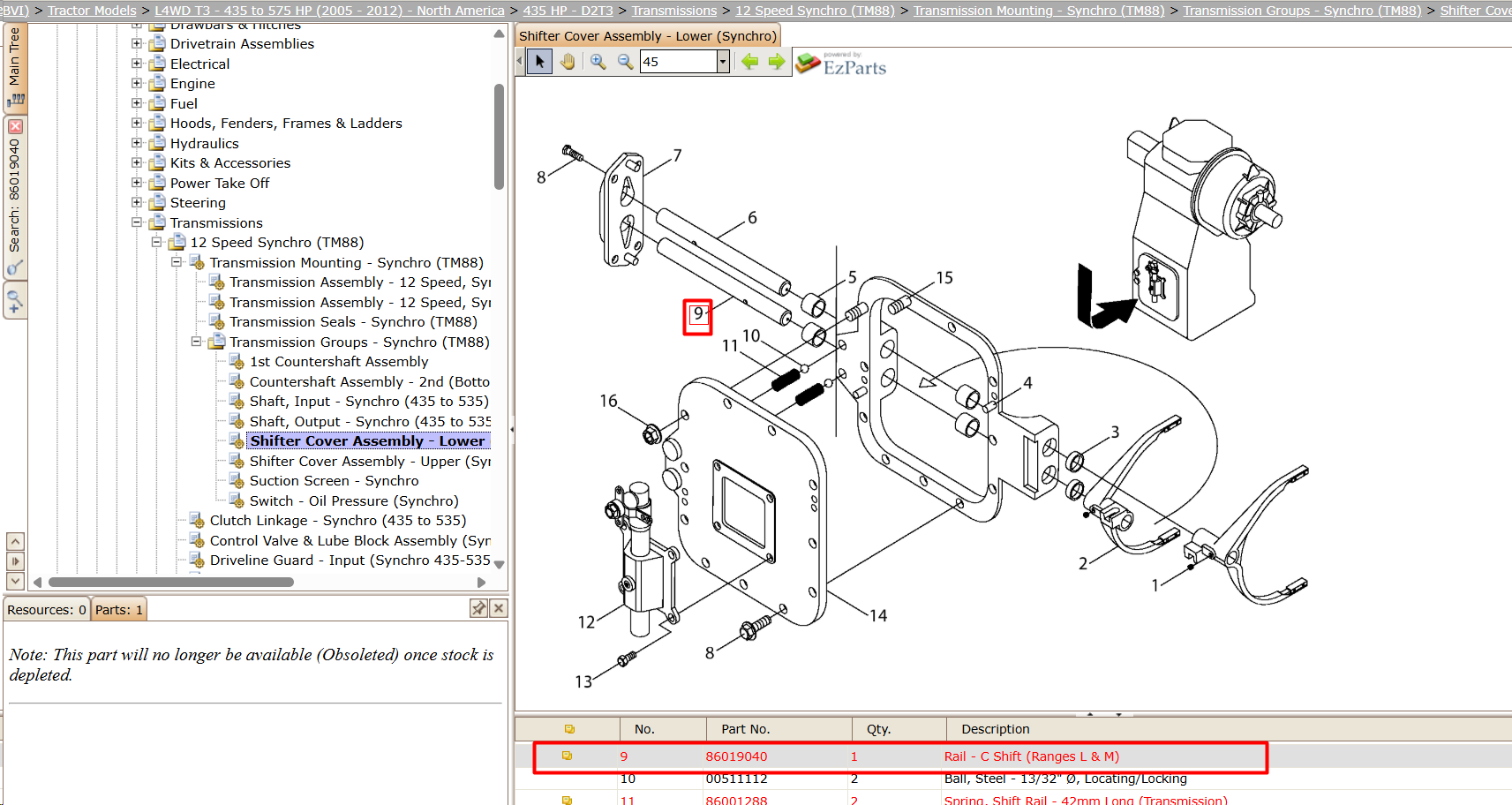This screenshot has width=1512, height=805.
Task: Open 12 Speed Synchro (TM88) breadcrumb
Action: [x=815, y=11]
